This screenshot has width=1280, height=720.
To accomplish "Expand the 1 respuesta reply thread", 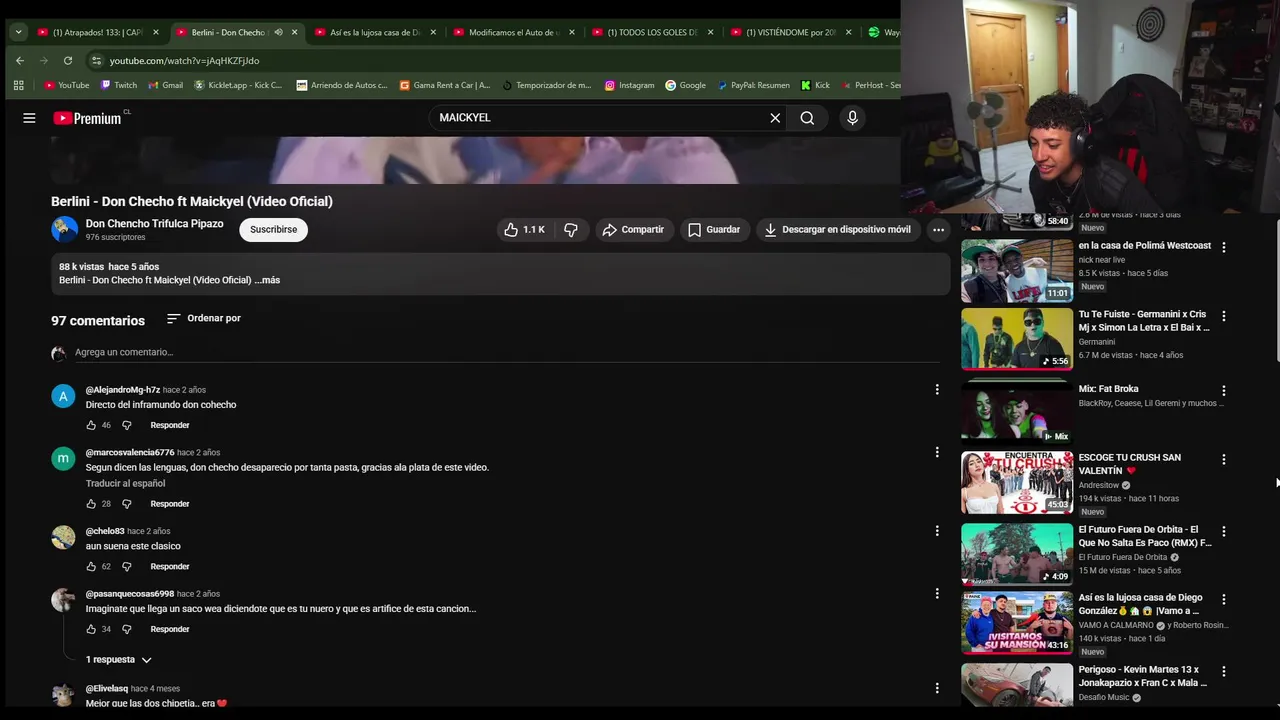I will click(118, 660).
